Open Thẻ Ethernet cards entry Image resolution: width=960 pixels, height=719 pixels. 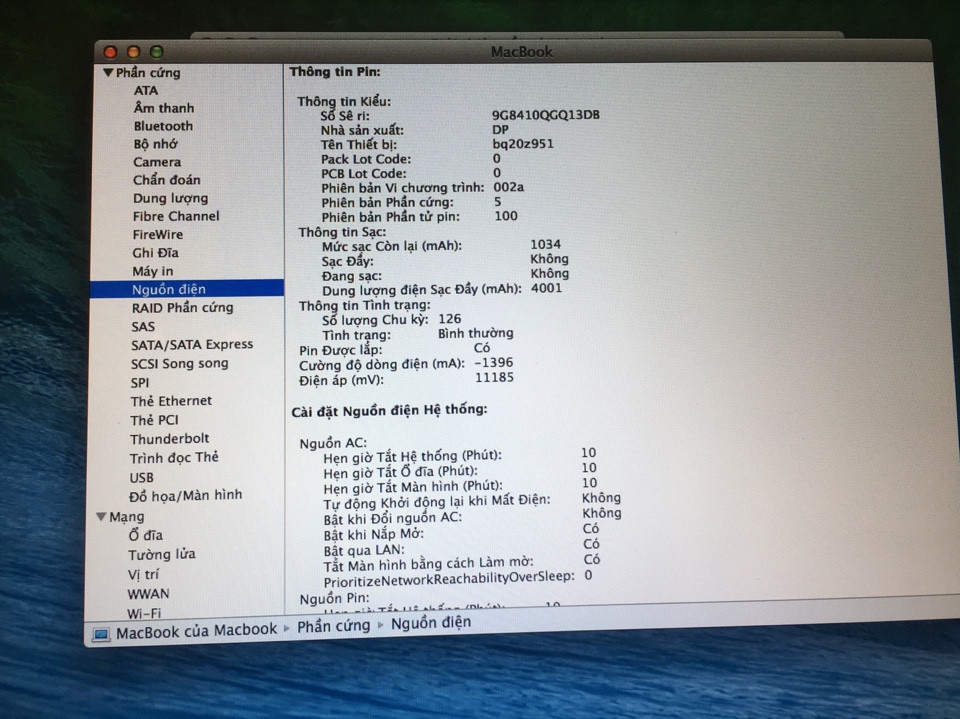(x=171, y=401)
